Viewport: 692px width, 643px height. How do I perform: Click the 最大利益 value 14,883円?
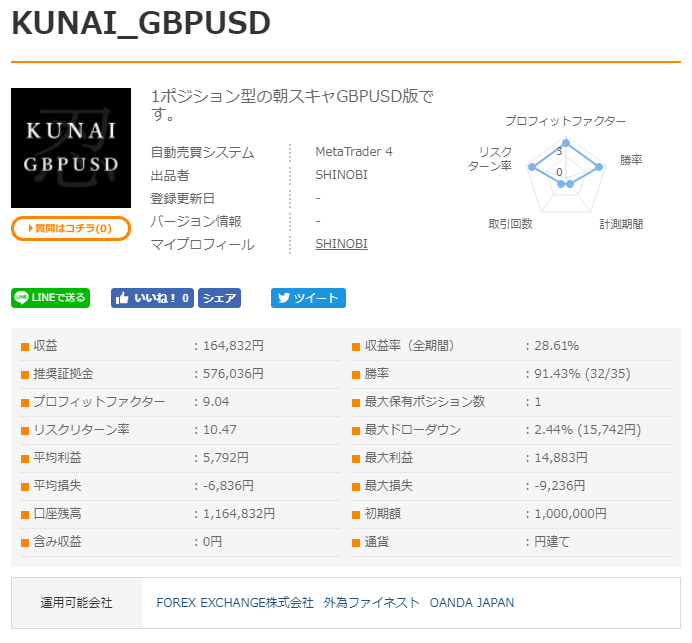[x=561, y=458]
